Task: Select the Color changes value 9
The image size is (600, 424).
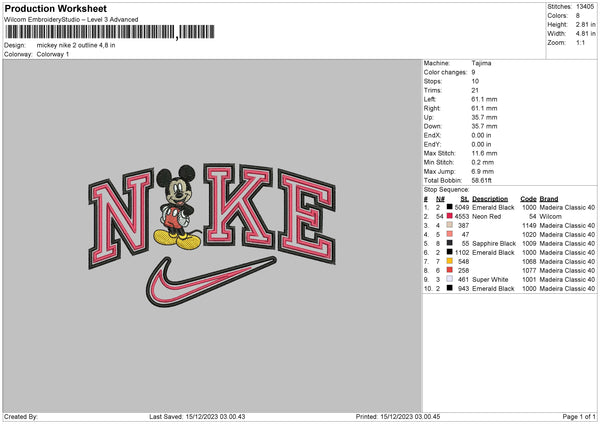Action: point(473,72)
